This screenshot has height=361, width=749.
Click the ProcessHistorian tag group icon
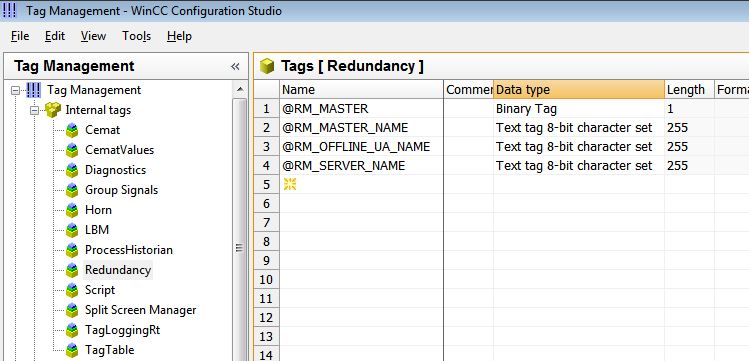pos(72,250)
